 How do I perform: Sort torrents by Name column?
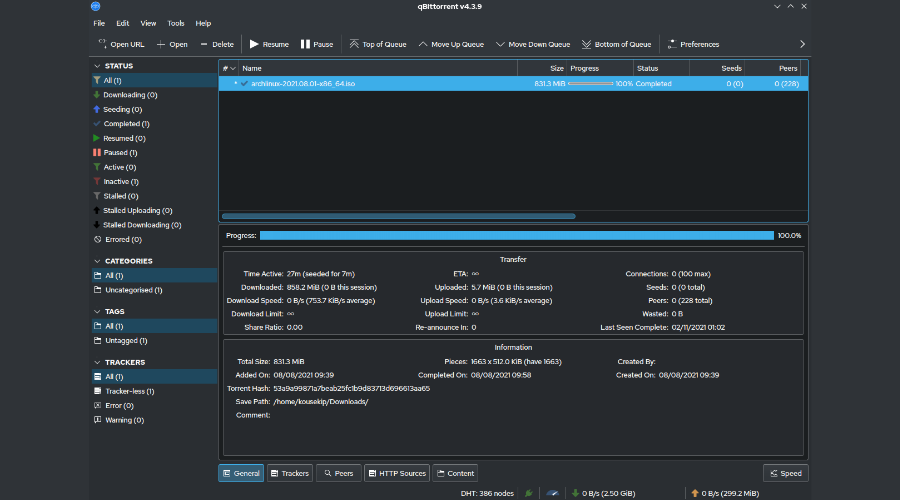click(x=378, y=68)
